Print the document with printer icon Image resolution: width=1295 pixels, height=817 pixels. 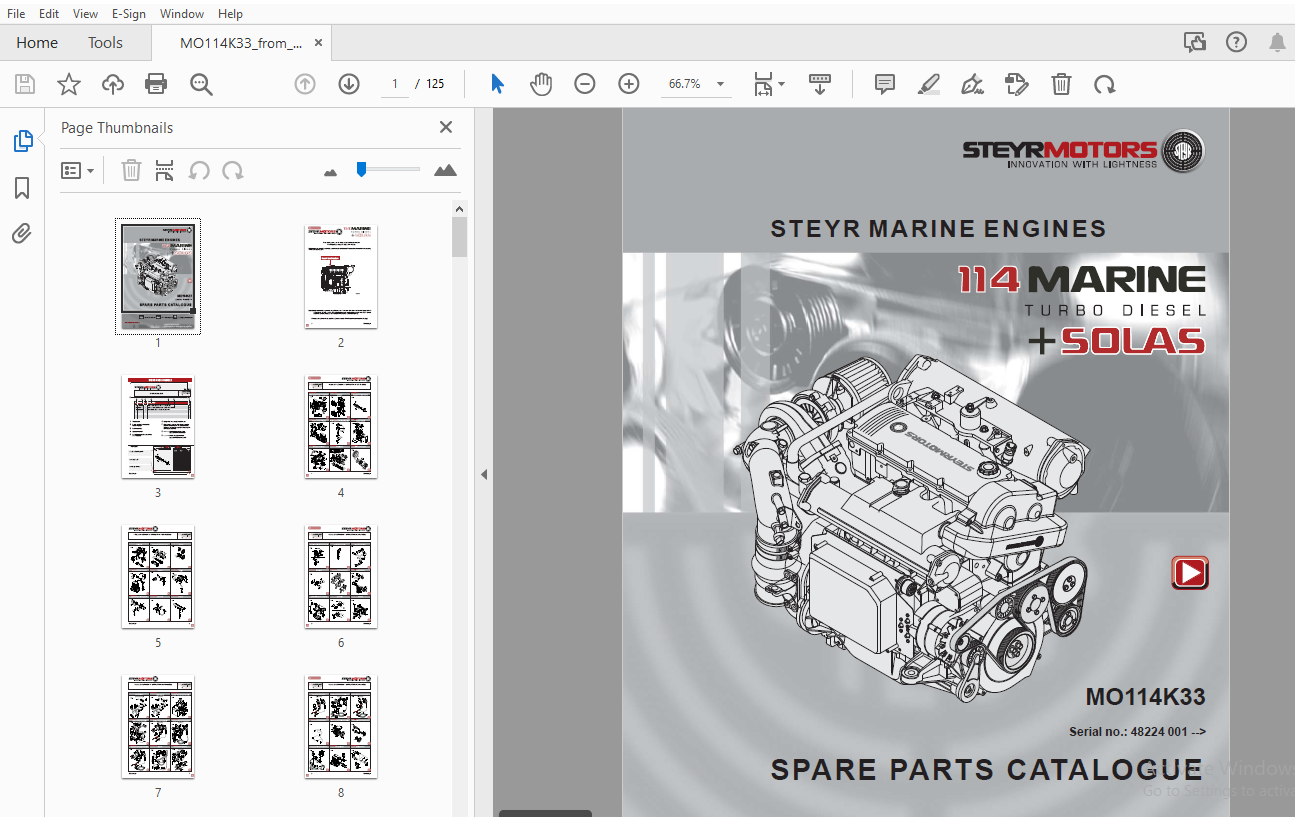(156, 84)
